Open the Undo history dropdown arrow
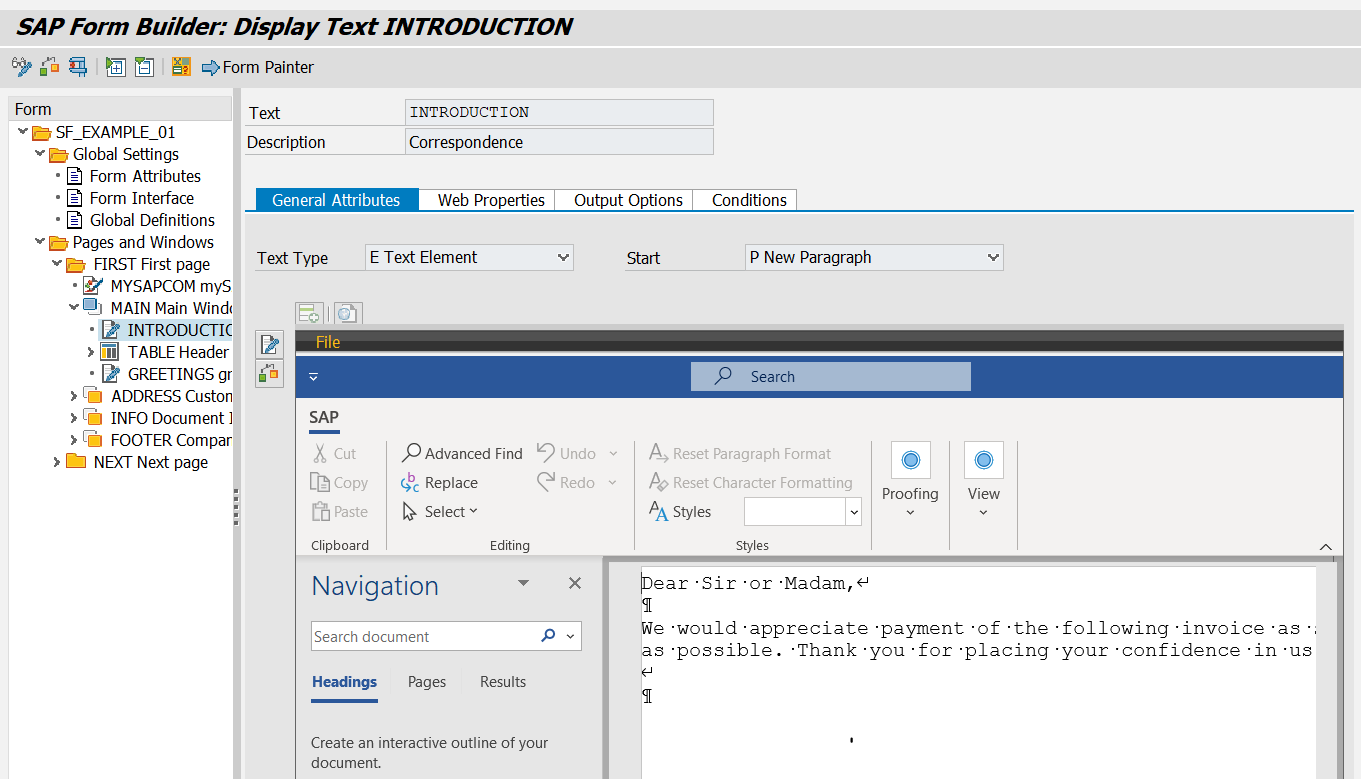 [x=614, y=453]
